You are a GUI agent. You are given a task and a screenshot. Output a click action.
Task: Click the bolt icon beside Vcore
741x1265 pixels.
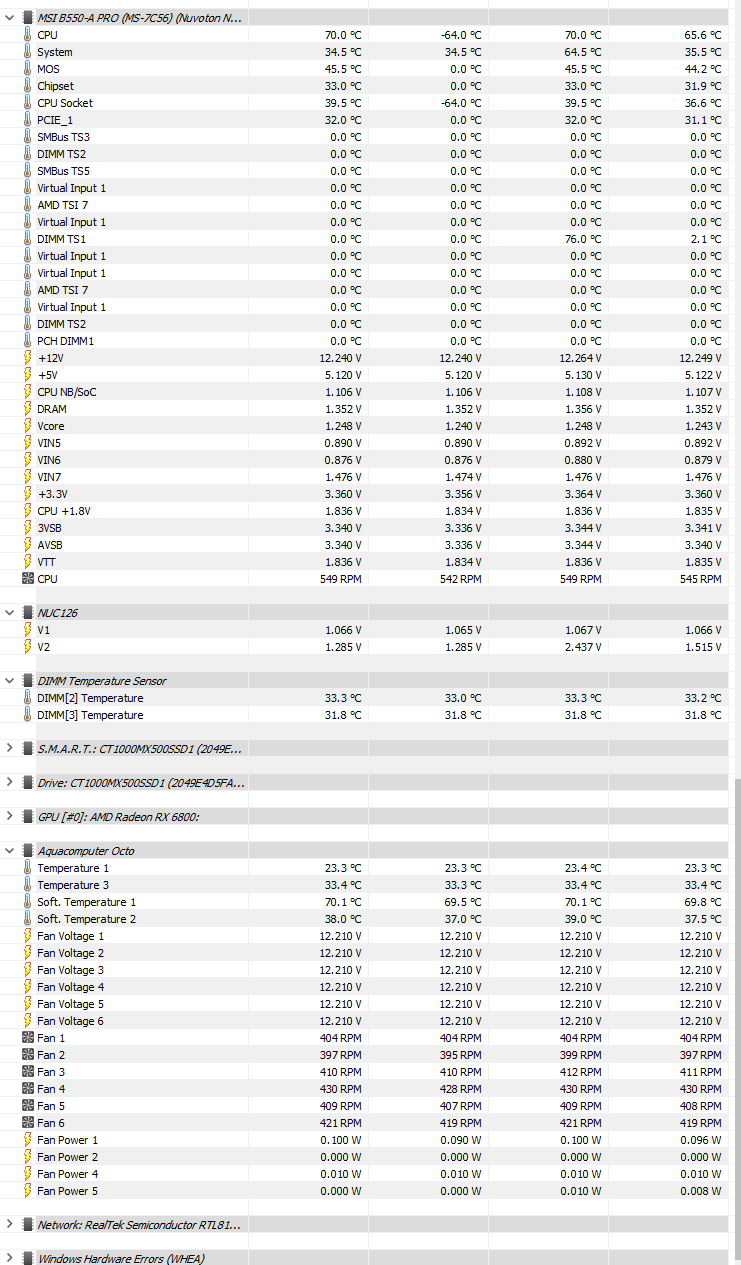tap(28, 426)
